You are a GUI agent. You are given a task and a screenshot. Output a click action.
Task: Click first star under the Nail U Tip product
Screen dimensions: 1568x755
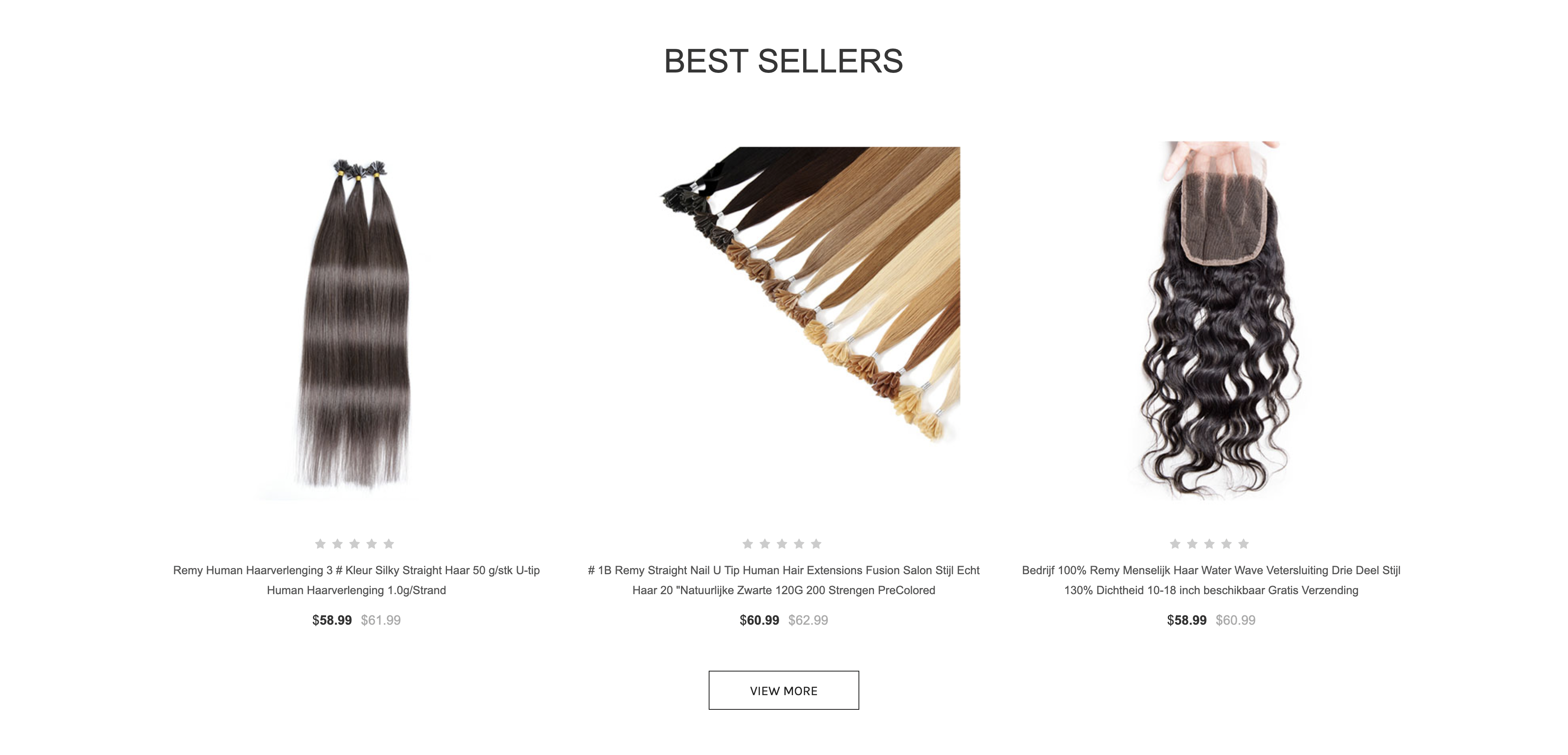[748, 544]
